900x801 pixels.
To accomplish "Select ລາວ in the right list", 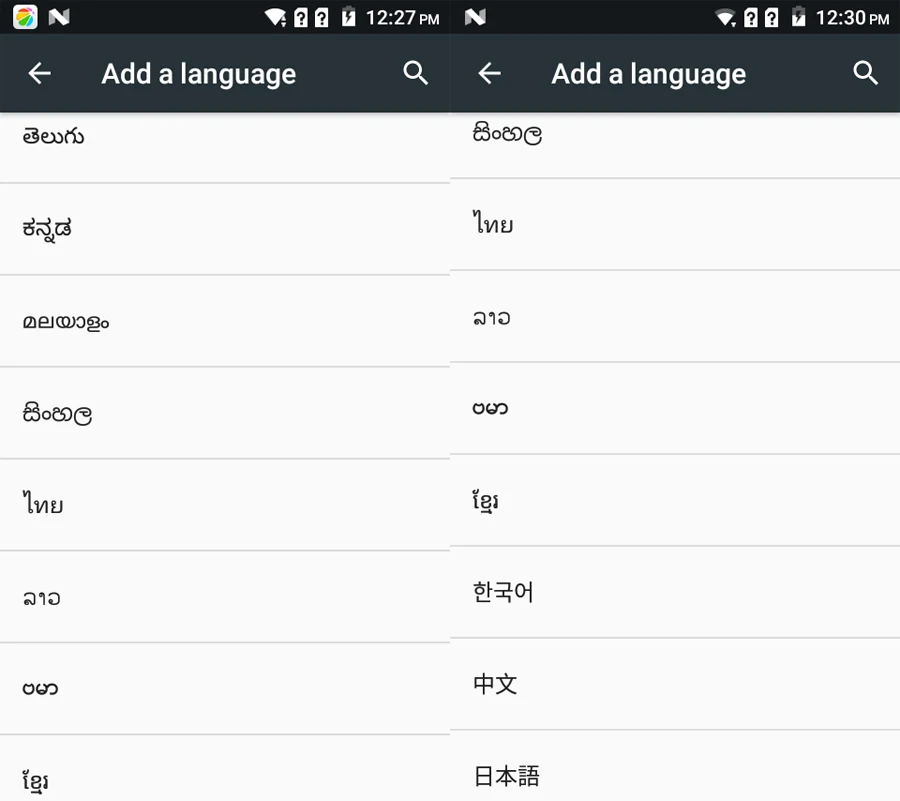I will 675,316.
